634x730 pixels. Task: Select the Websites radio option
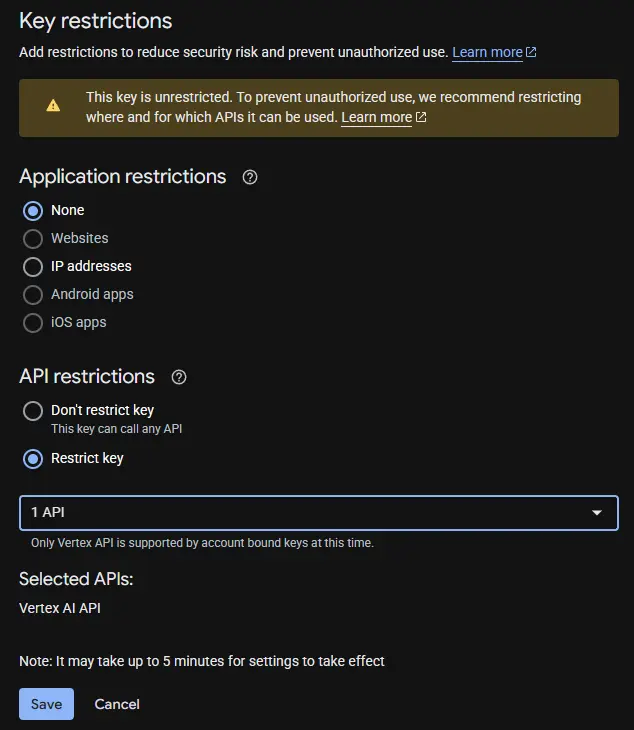pos(33,239)
